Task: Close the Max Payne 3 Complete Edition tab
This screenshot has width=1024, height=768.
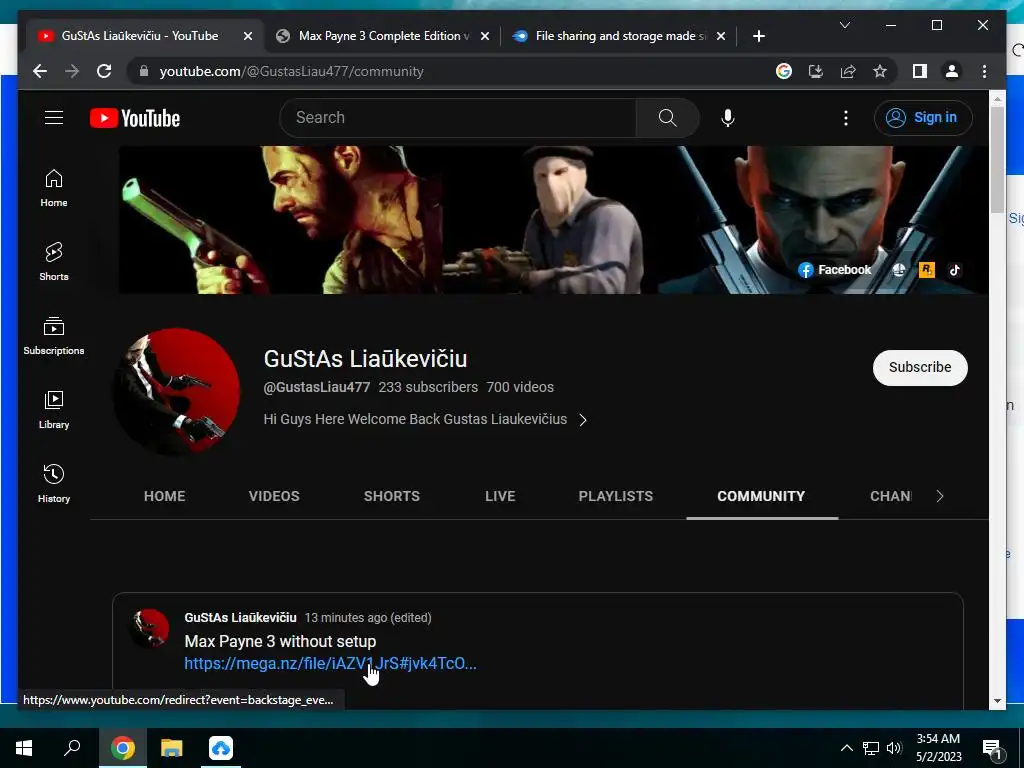Action: [485, 36]
